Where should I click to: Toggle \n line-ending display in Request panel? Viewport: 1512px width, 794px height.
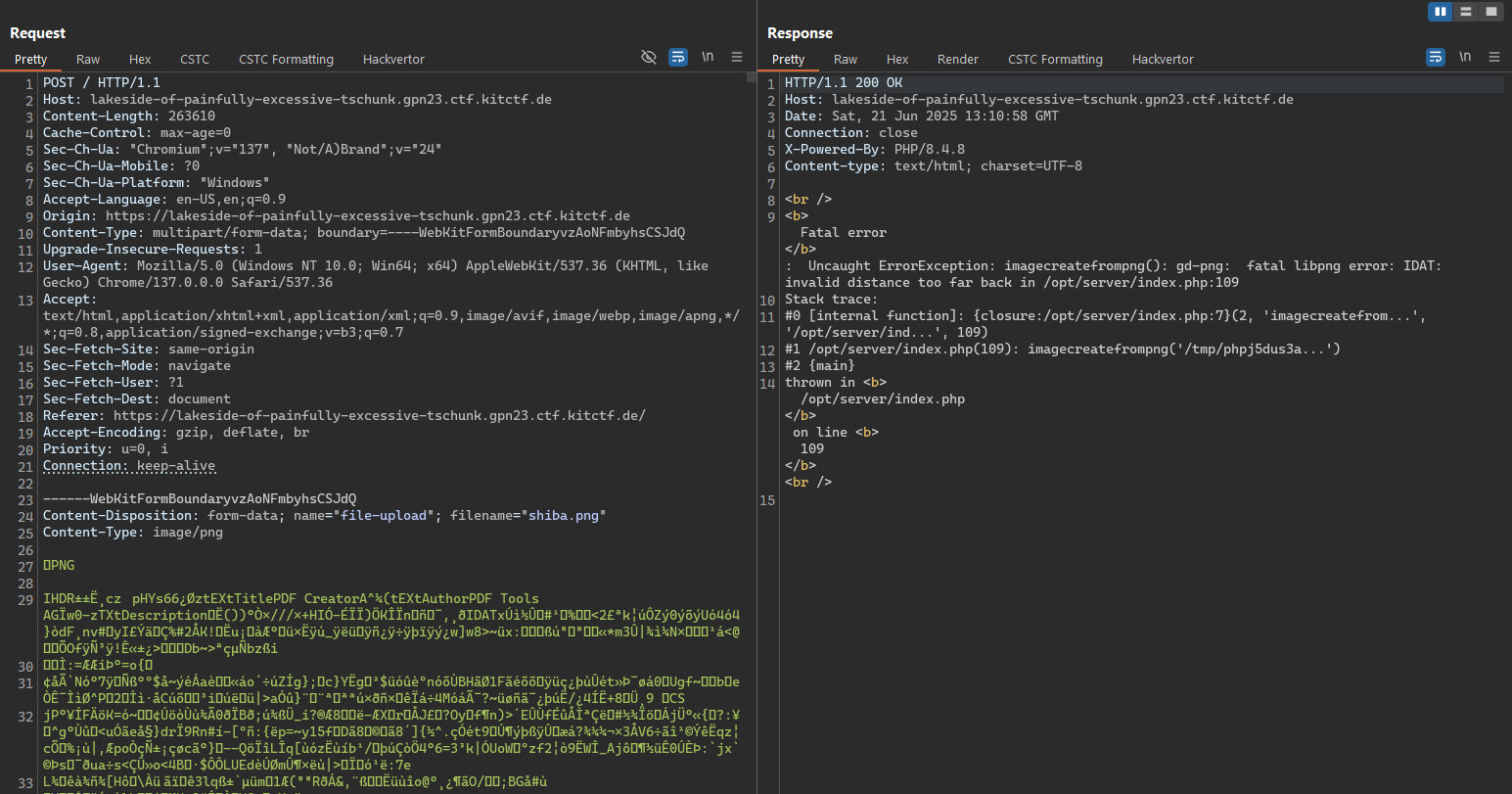click(x=708, y=57)
